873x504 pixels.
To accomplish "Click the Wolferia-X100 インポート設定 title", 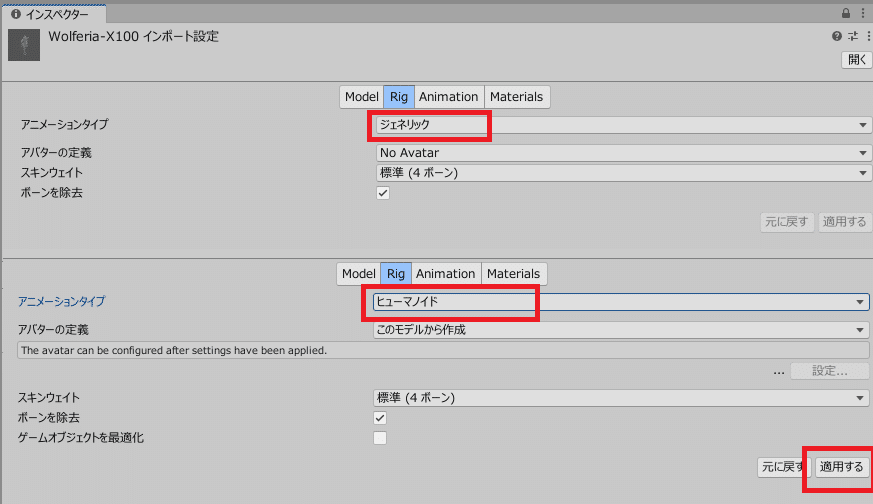I will tap(133, 37).
